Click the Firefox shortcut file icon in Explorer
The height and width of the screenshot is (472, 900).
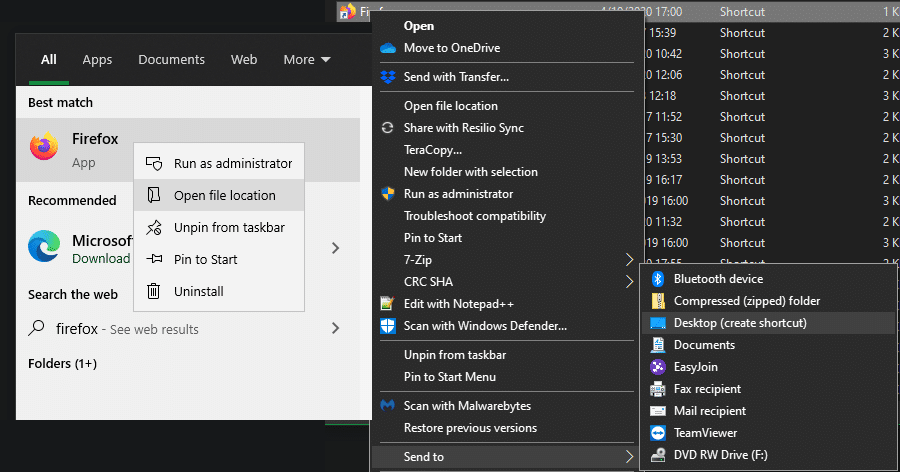coord(347,11)
